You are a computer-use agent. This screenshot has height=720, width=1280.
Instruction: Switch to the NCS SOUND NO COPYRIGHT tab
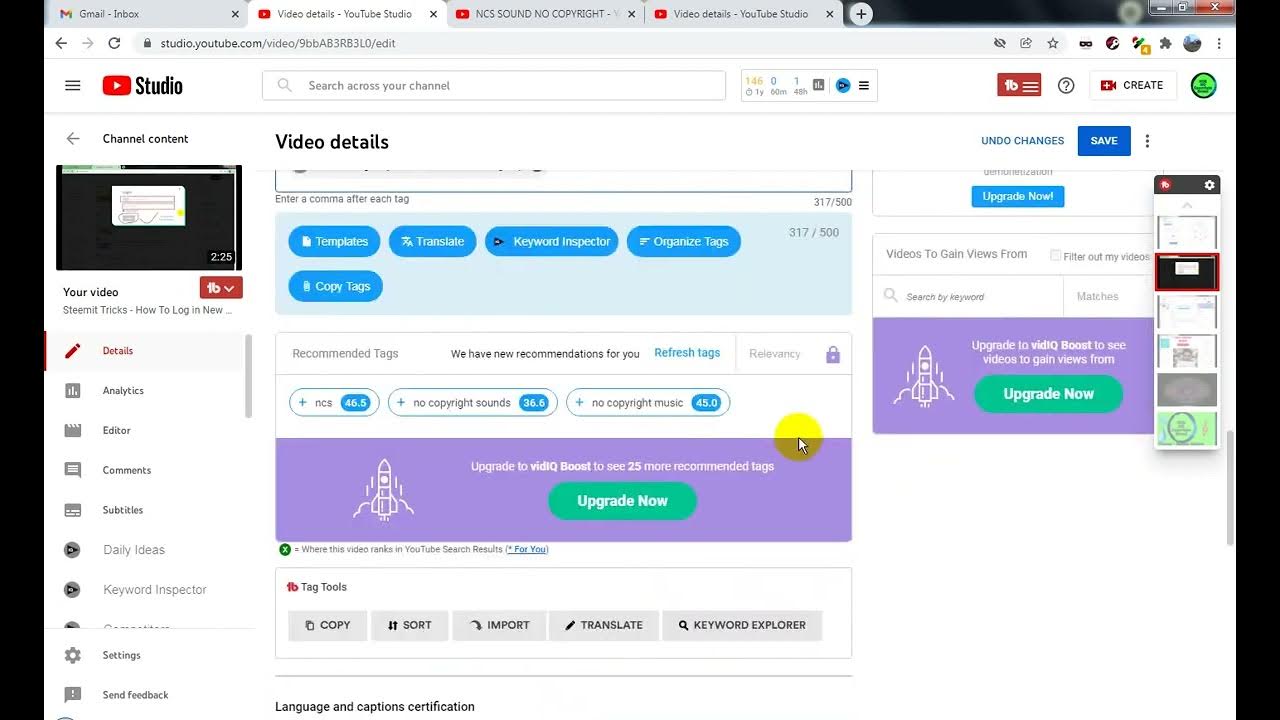tap(545, 14)
